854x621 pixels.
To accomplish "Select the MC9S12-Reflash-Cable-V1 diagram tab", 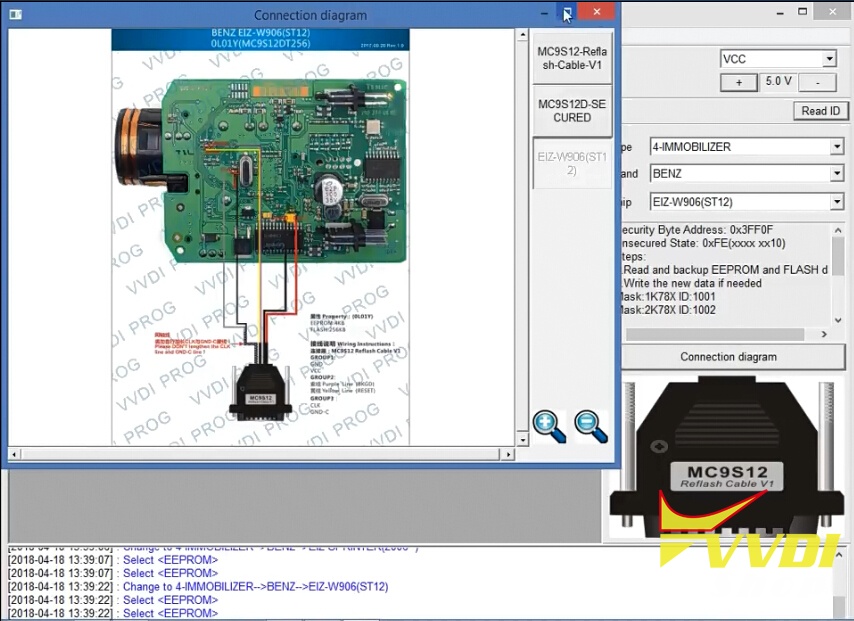I will point(572,58).
